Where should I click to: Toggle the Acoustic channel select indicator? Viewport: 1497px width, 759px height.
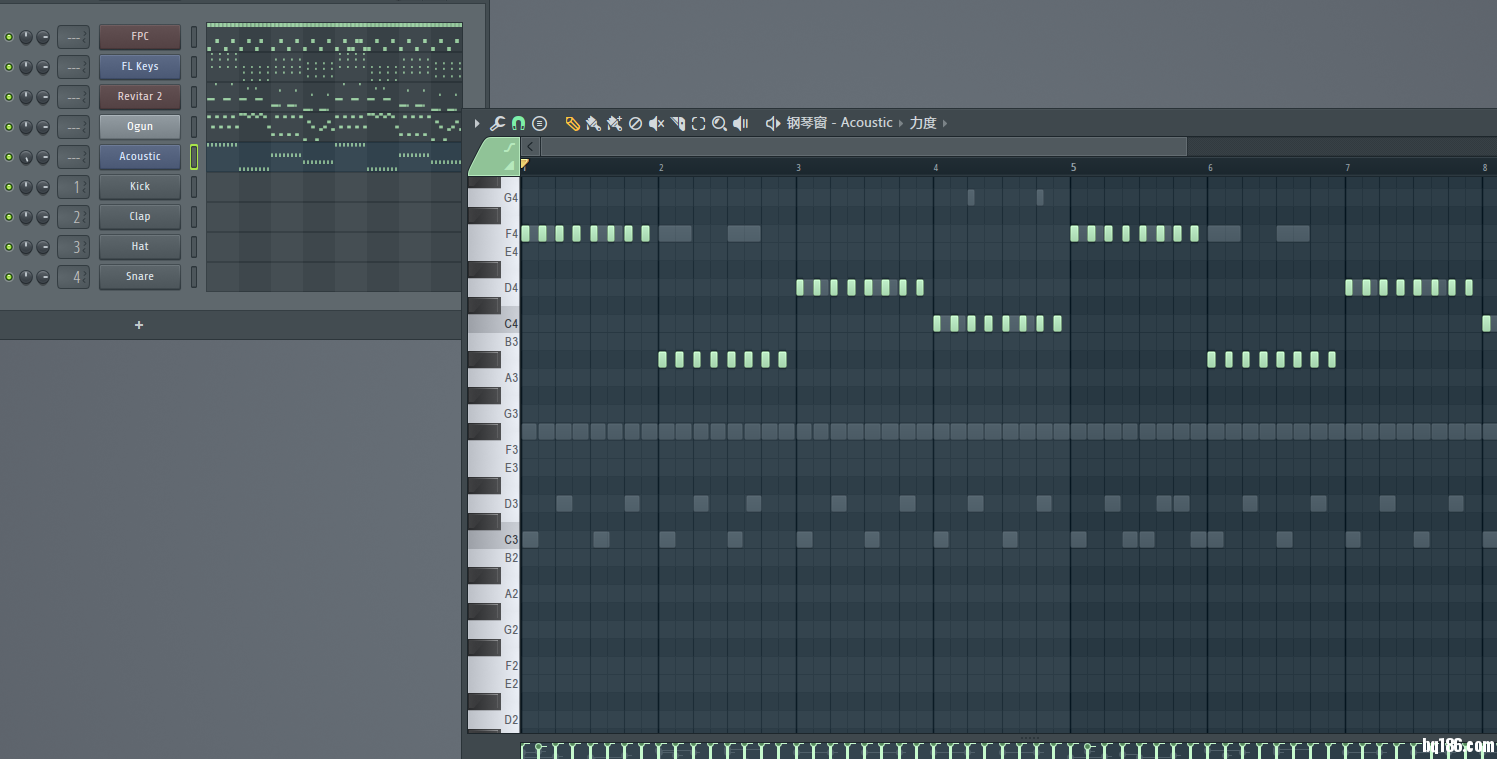[x=194, y=157]
